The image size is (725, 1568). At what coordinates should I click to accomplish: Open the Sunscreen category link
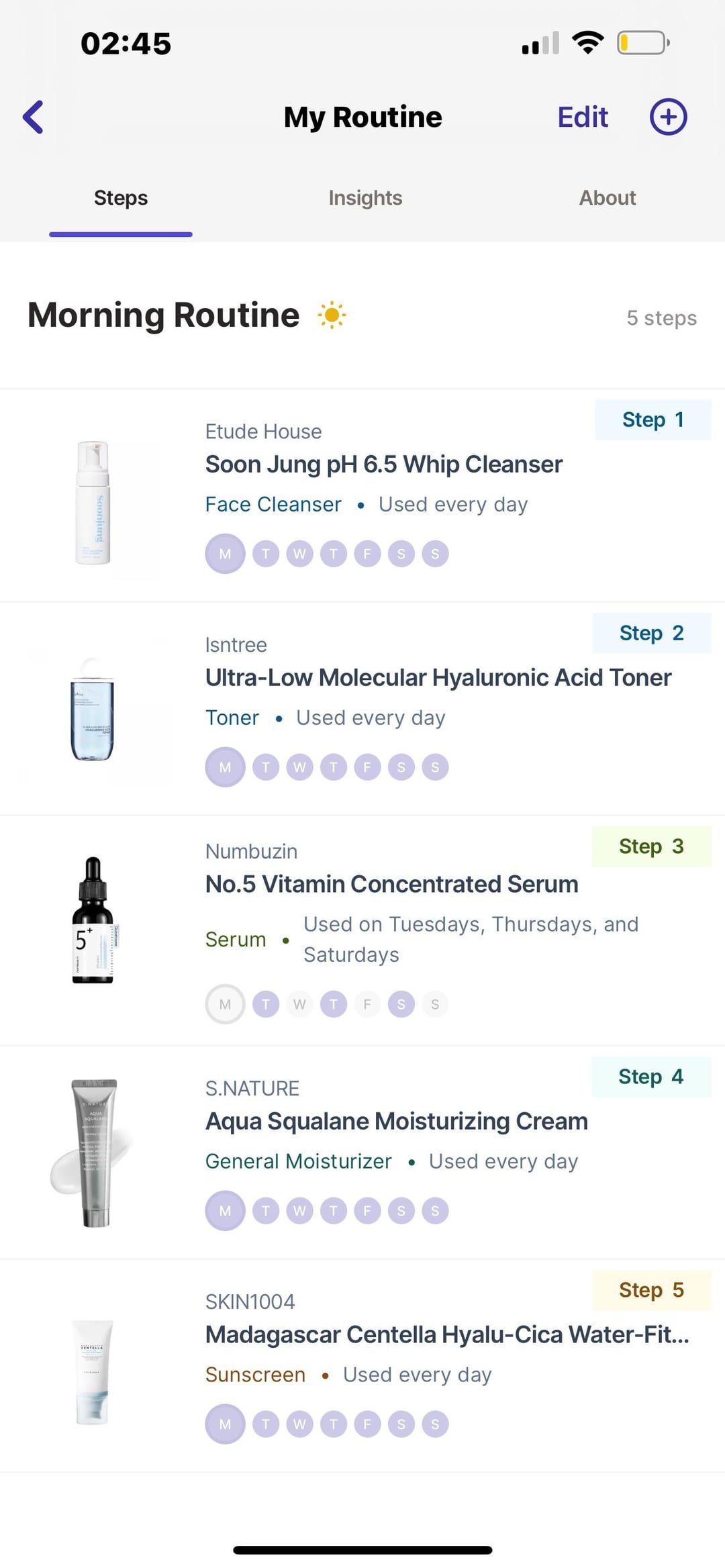click(255, 1375)
